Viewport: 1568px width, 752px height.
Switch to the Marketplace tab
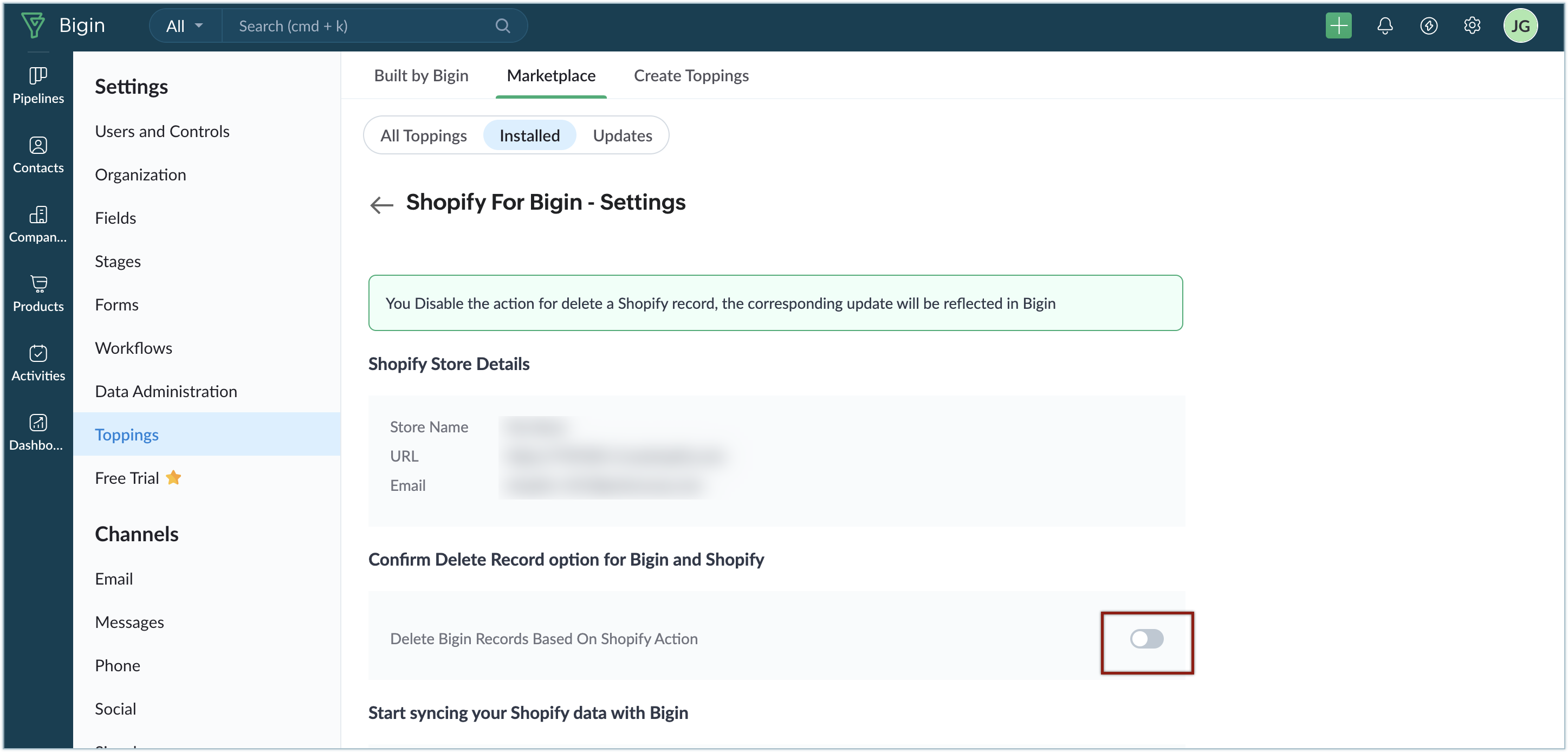pos(551,75)
